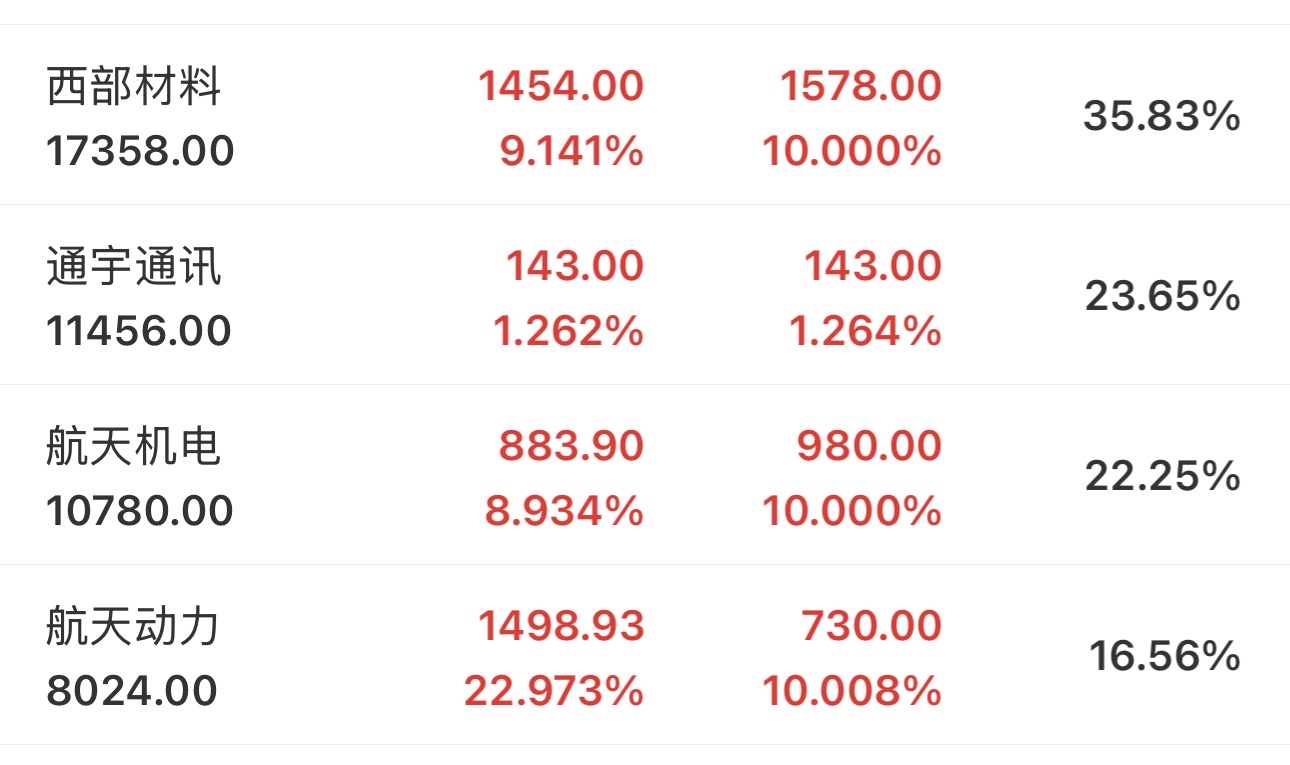Click profit amount 1454.00
Viewport: 1290px width, 765px height.
560,86
